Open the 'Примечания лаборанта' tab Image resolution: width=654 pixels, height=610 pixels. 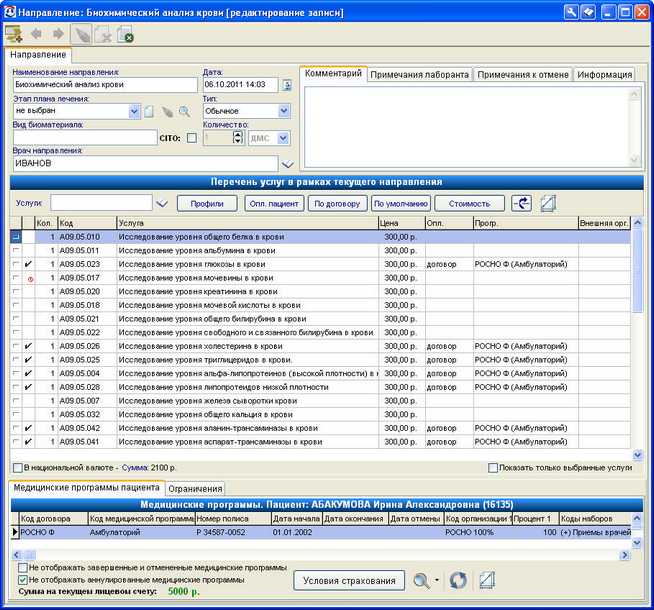420,75
